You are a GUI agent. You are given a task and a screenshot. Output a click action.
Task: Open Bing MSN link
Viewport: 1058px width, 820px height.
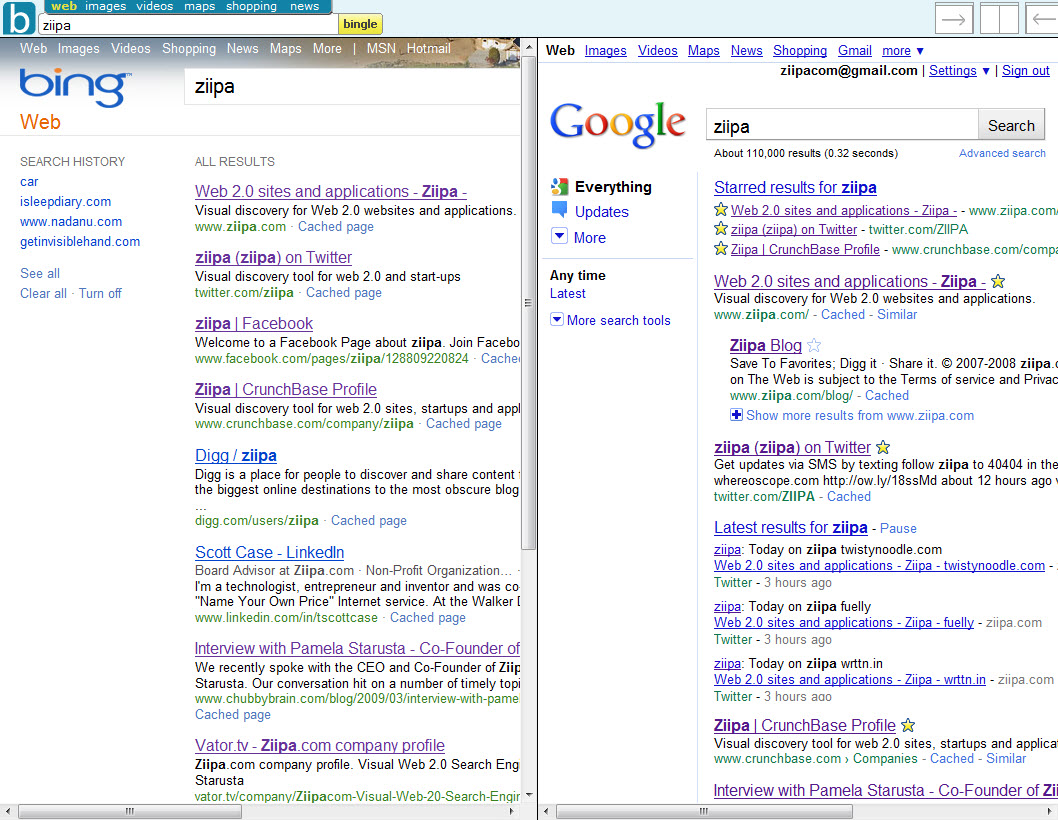(x=381, y=49)
